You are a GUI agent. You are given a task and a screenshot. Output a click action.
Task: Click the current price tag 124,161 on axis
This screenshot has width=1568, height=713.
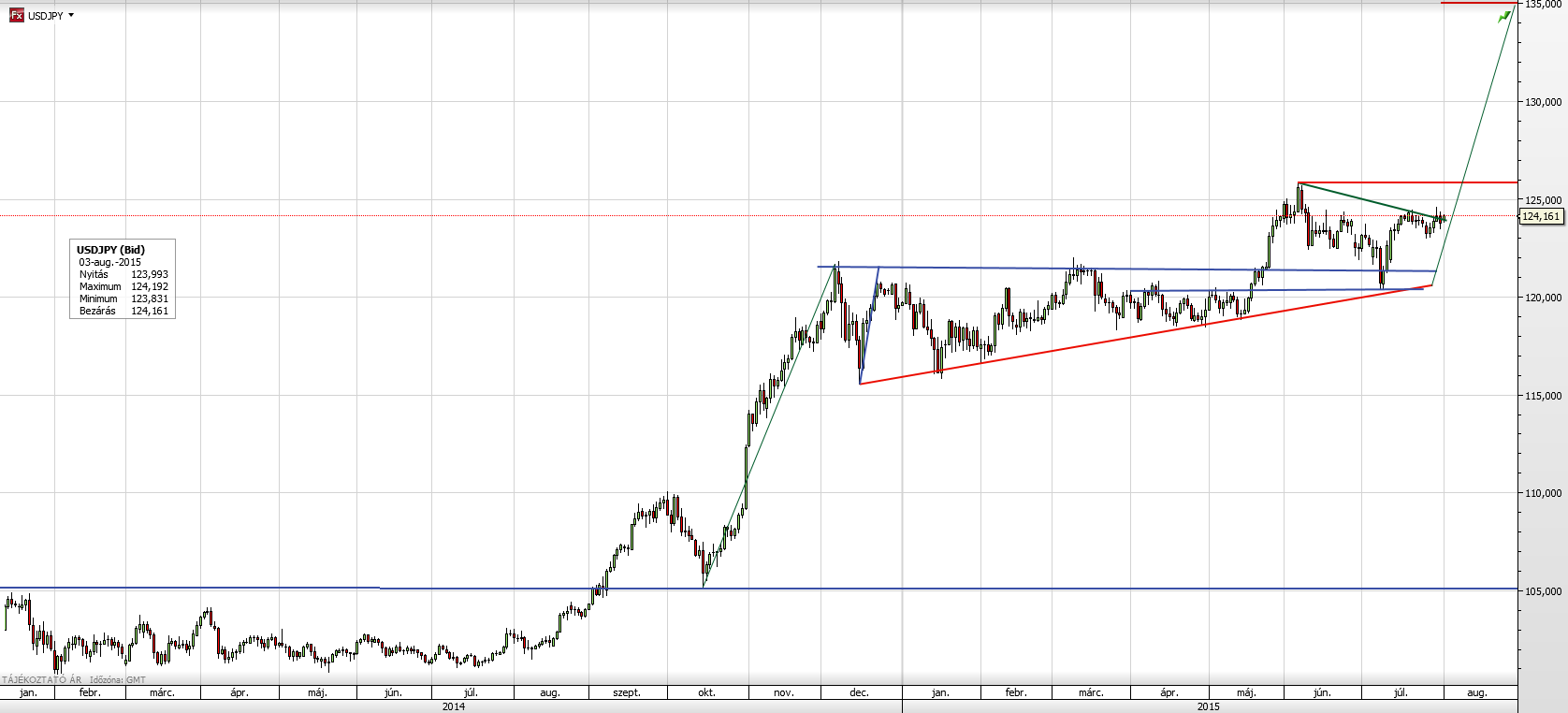point(1541,216)
